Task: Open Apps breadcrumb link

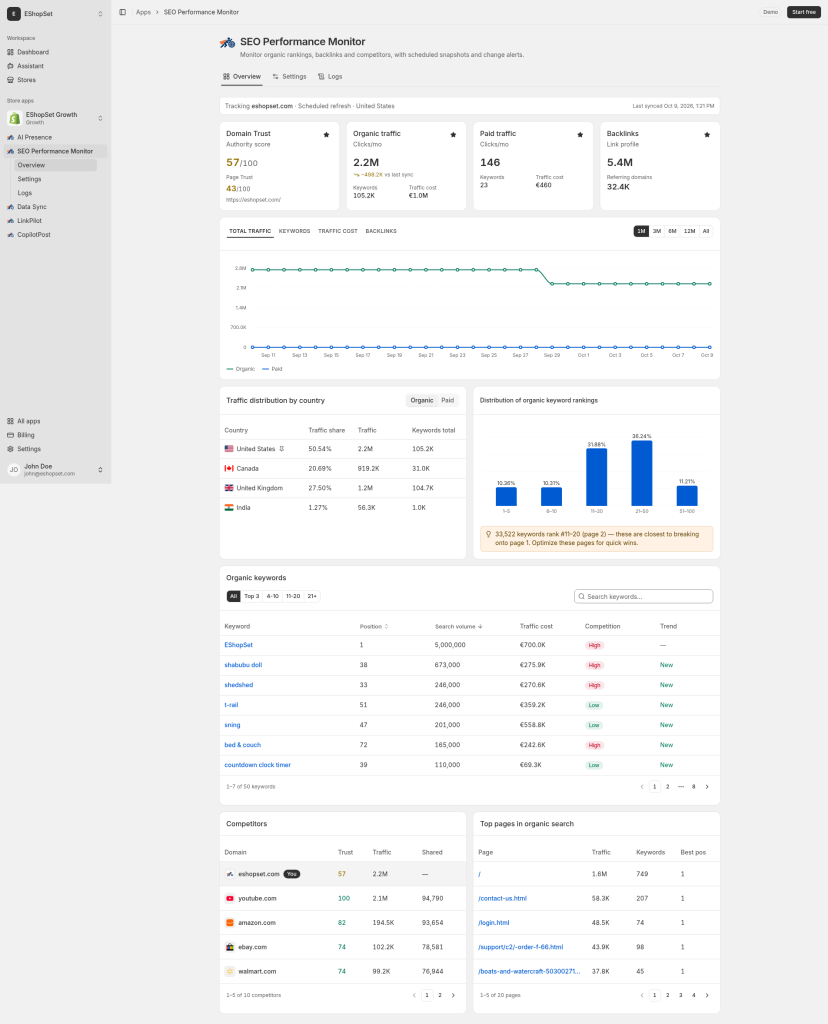Action: (143, 12)
